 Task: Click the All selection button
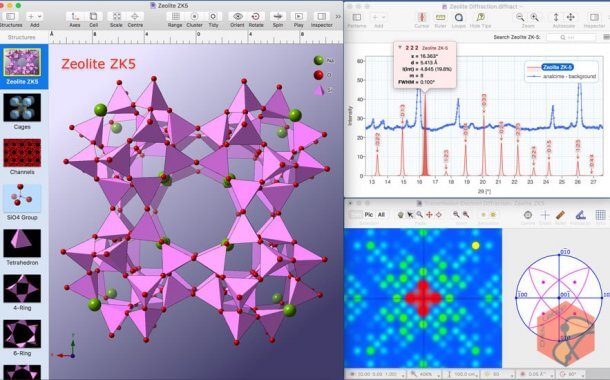click(381, 214)
